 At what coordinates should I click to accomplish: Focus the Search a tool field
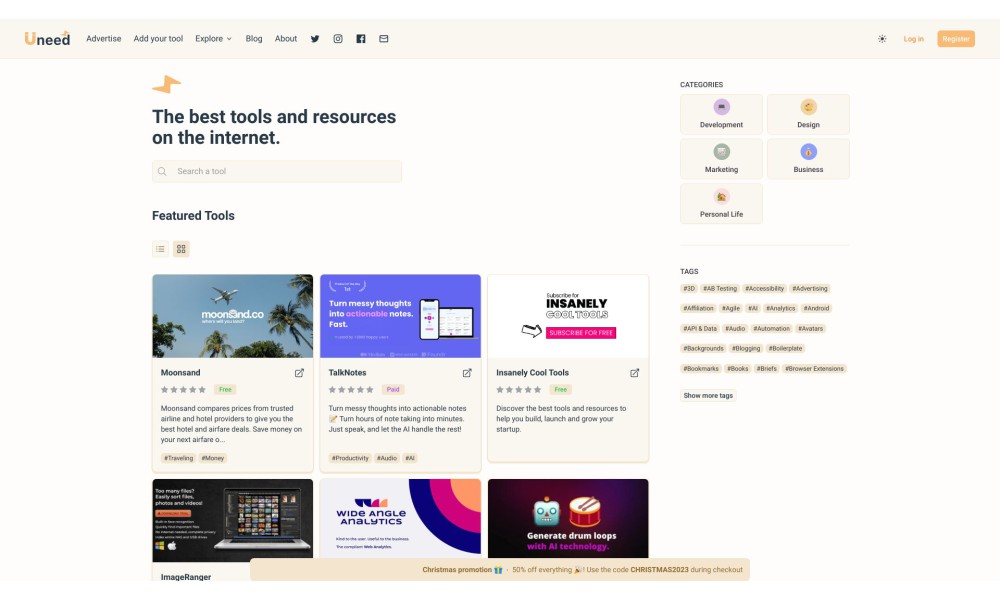click(x=277, y=172)
